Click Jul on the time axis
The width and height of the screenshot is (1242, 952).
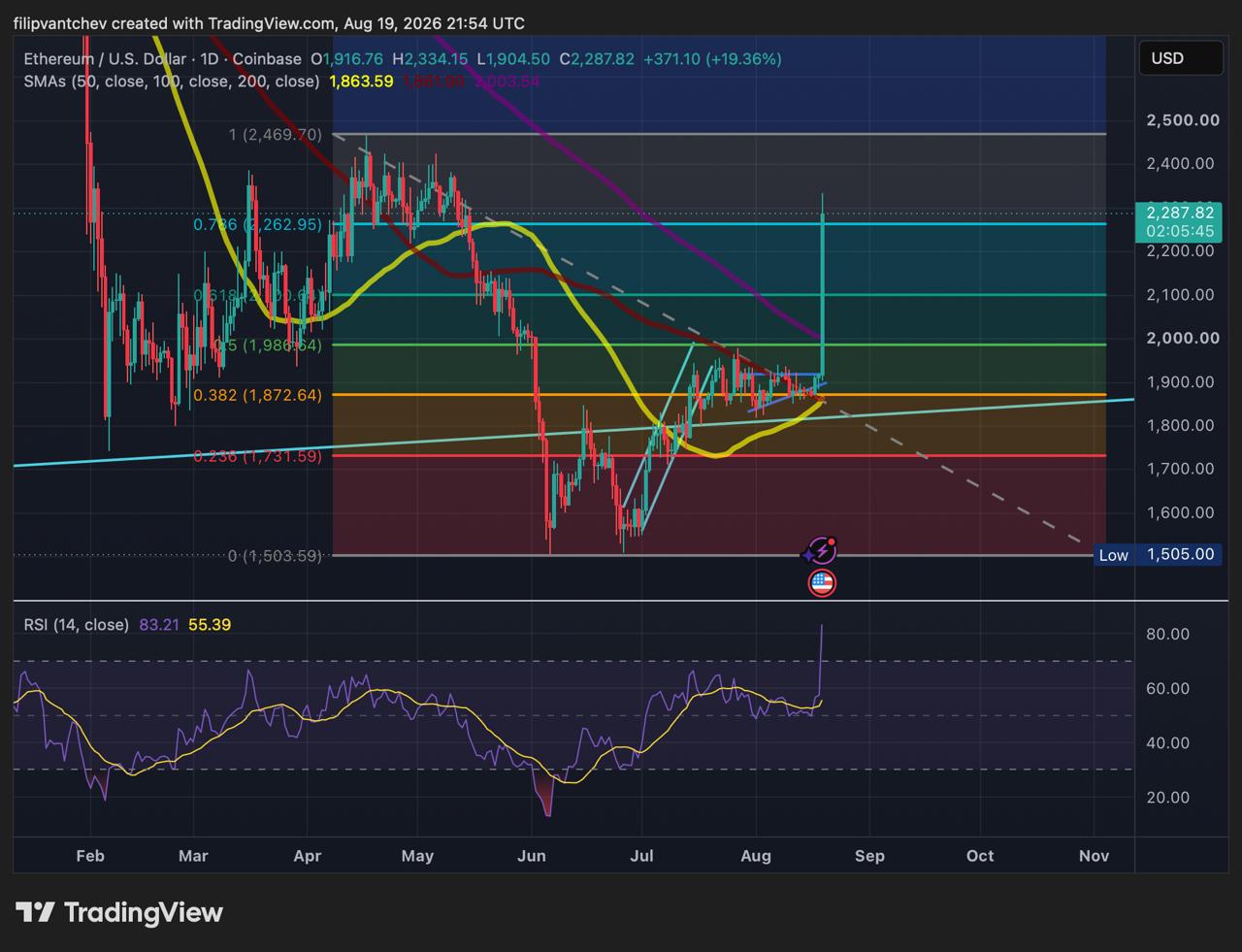point(641,856)
